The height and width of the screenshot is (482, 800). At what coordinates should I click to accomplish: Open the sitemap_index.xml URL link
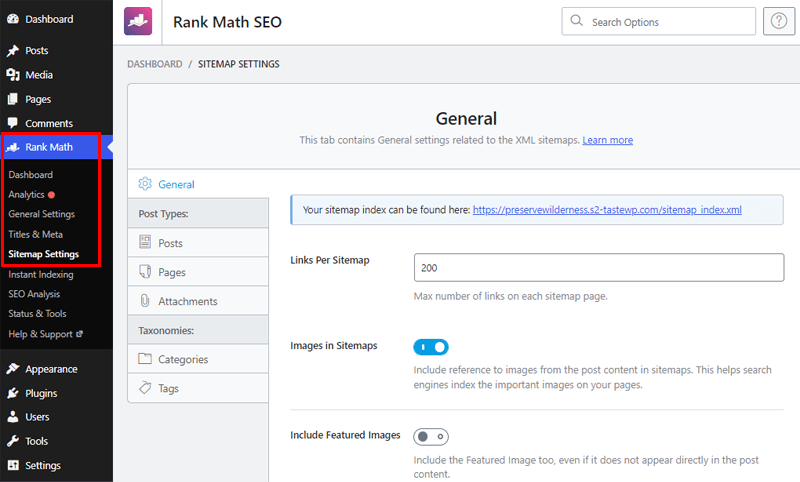pyautogui.click(x=607, y=210)
